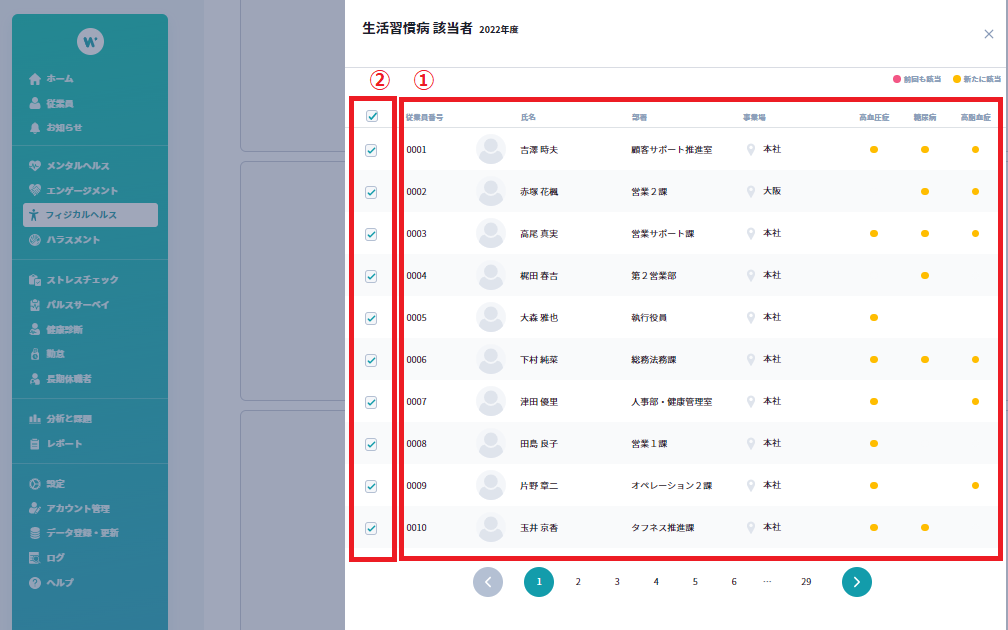Viewport: 1008px width, 630px height.
Task: Toggle the select-all checkbox in header
Action: [x=372, y=116]
